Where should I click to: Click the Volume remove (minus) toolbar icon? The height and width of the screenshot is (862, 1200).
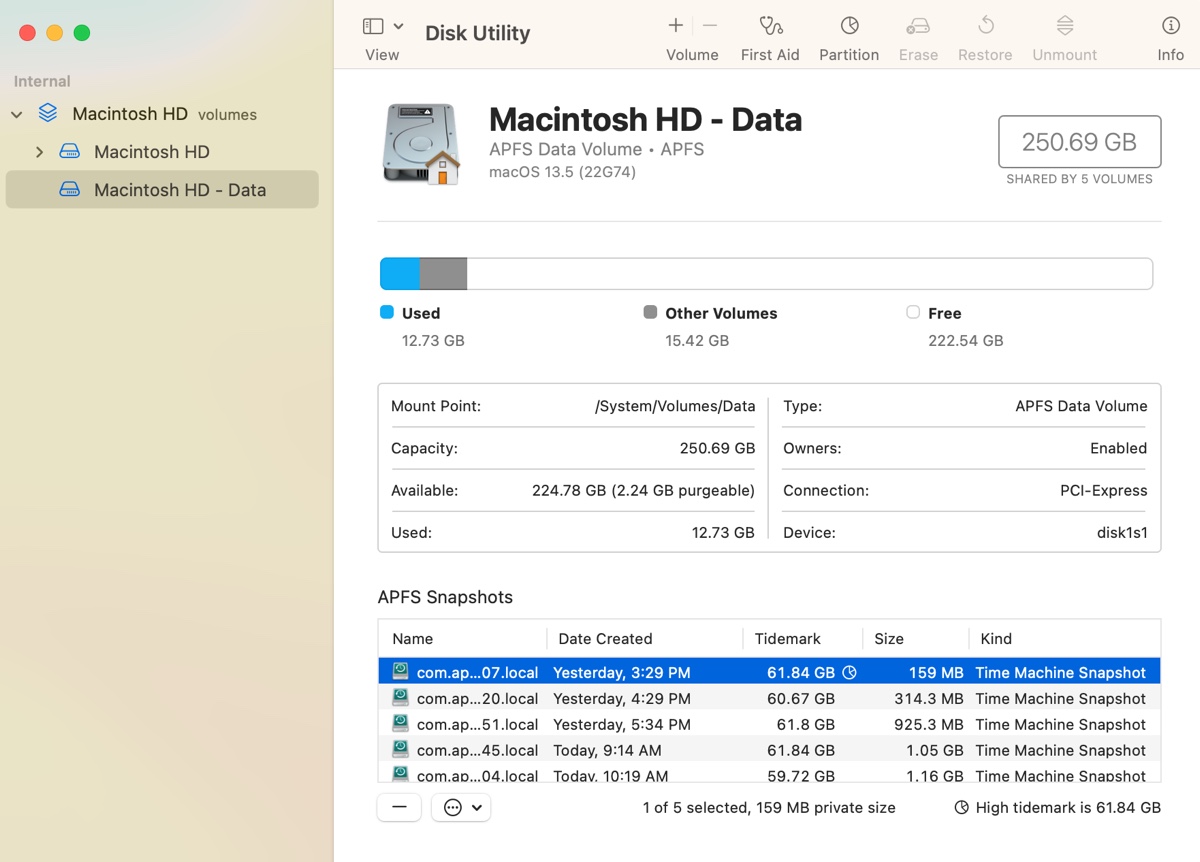pos(709,25)
